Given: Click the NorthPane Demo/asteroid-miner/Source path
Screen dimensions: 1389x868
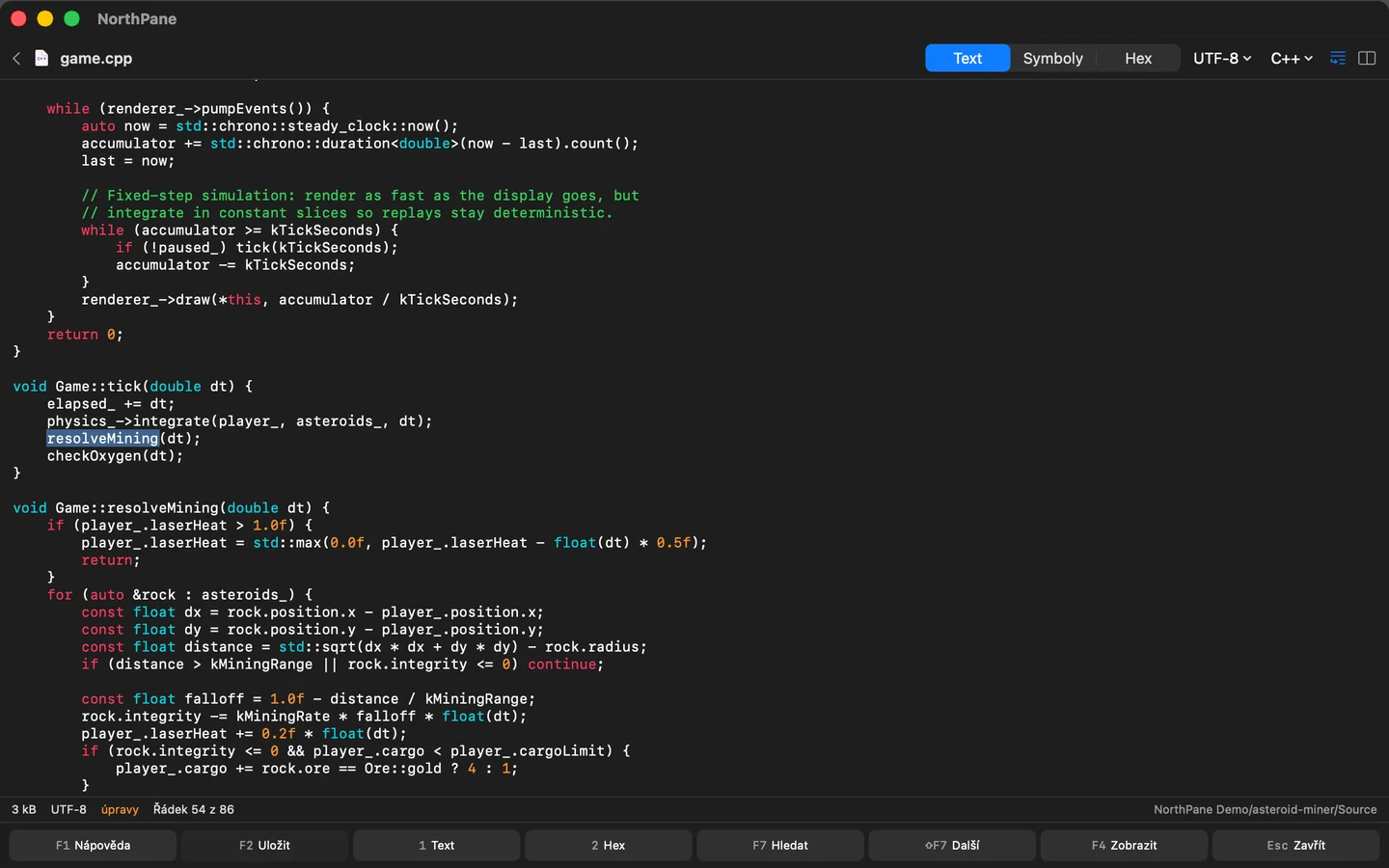Looking at the screenshot, I should click(x=1265, y=809).
